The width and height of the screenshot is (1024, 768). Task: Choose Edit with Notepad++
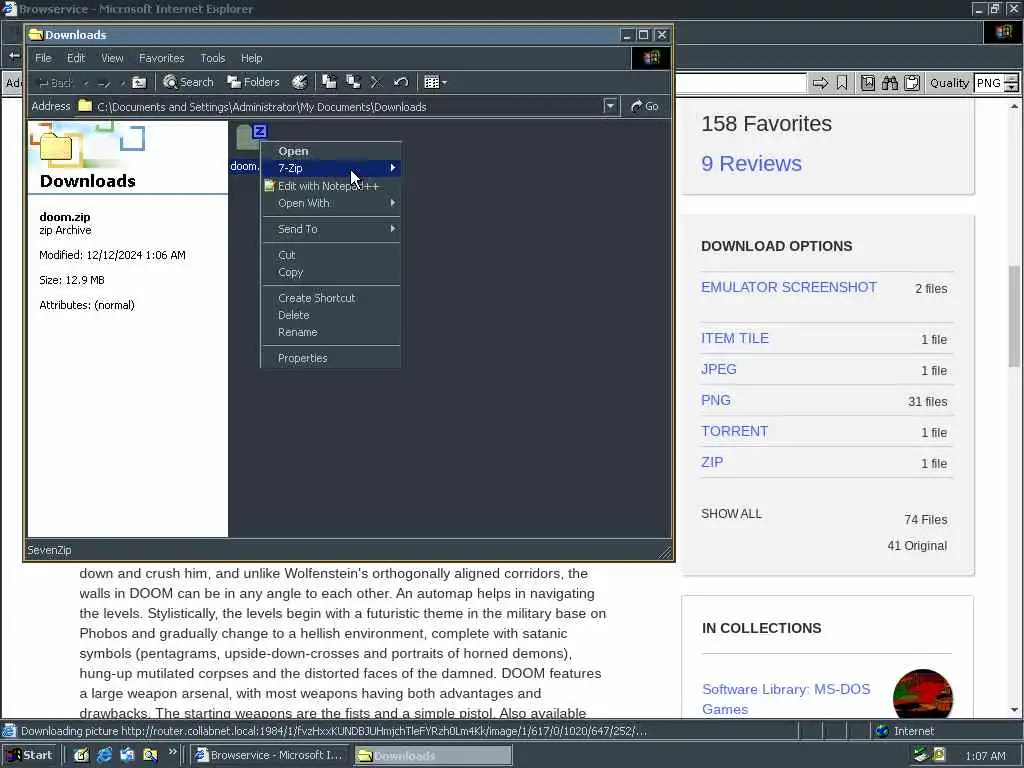pos(331,186)
